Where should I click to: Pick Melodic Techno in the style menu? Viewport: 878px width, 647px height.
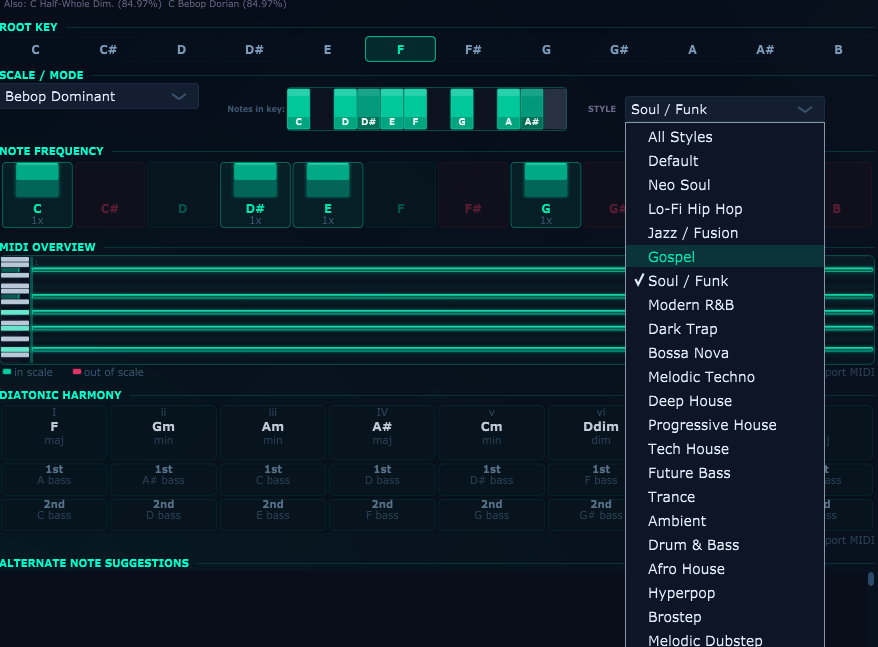(703, 377)
